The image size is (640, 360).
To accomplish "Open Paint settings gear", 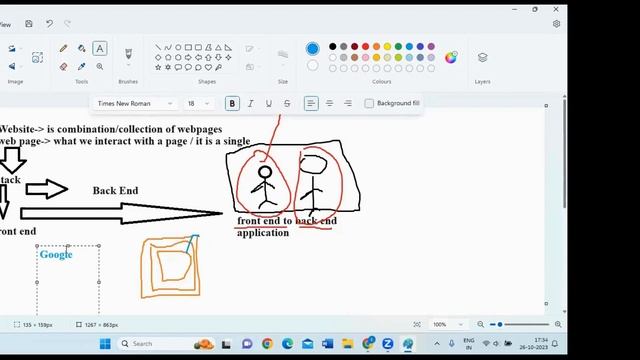I will pos(556,24).
